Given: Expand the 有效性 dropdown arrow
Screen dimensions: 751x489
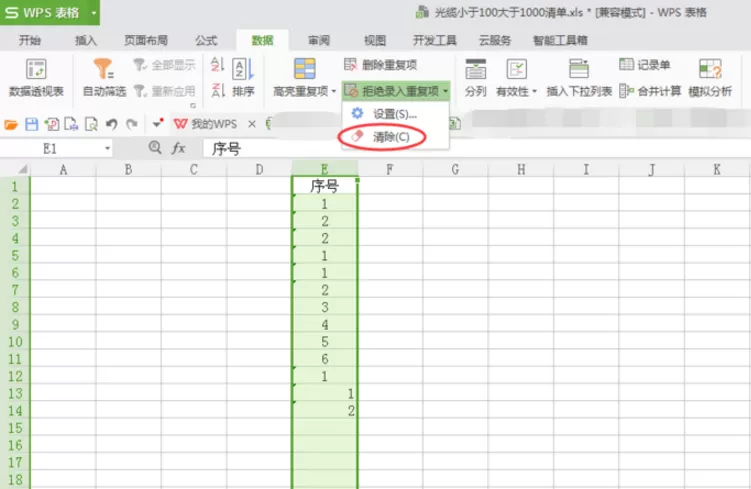Looking at the screenshot, I should 535,91.
